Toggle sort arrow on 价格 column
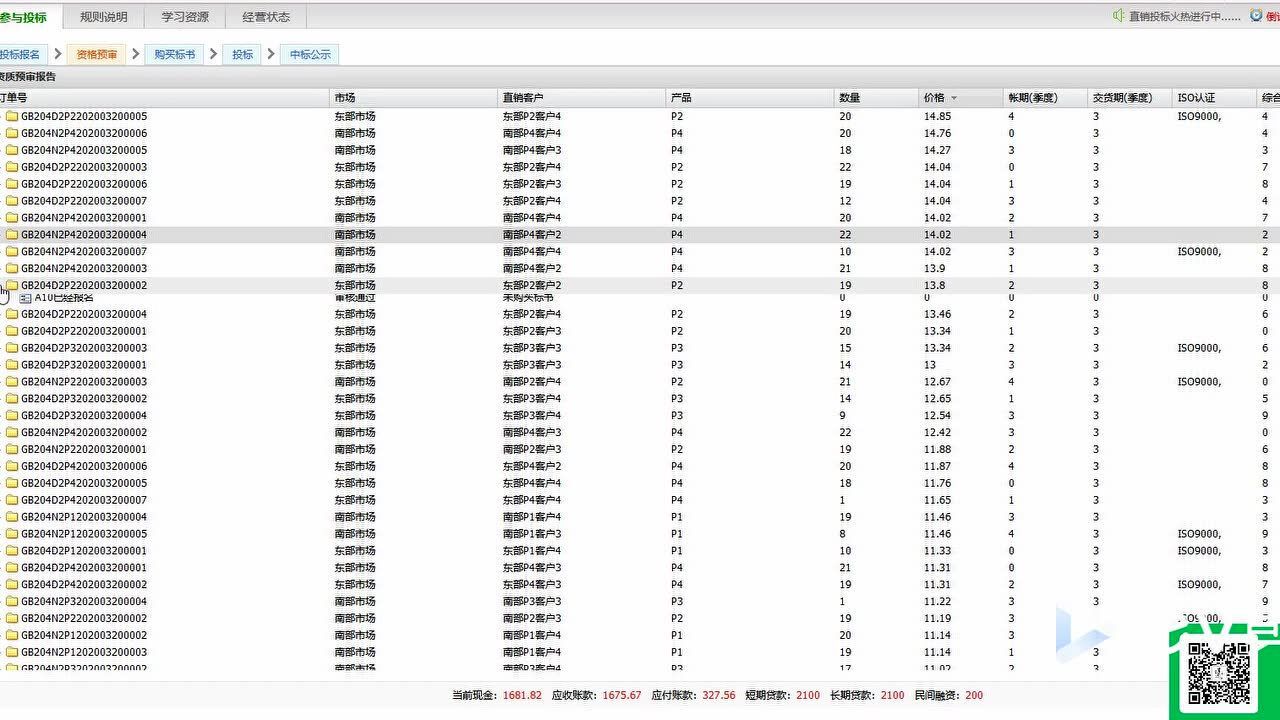 [954, 98]
